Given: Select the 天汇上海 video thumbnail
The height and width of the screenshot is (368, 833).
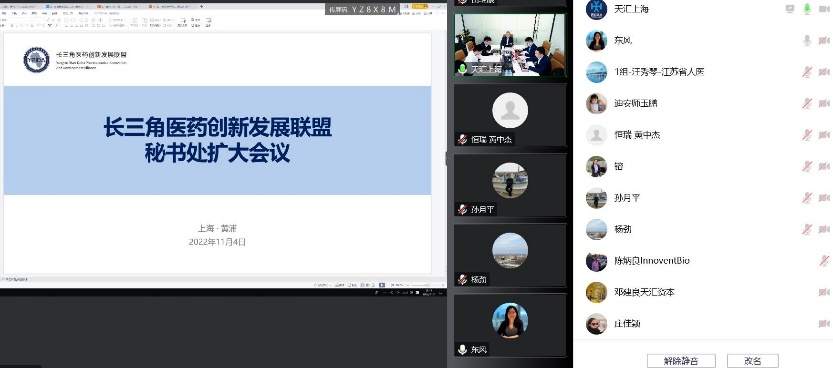Looking at the screenshot, I should (510, 45).
